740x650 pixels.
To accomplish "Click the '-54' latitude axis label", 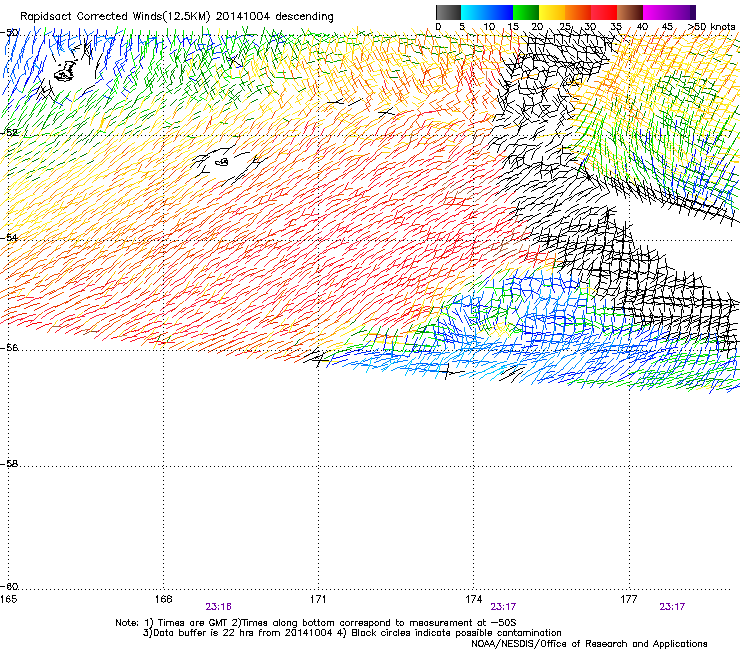I will point(9,237).
